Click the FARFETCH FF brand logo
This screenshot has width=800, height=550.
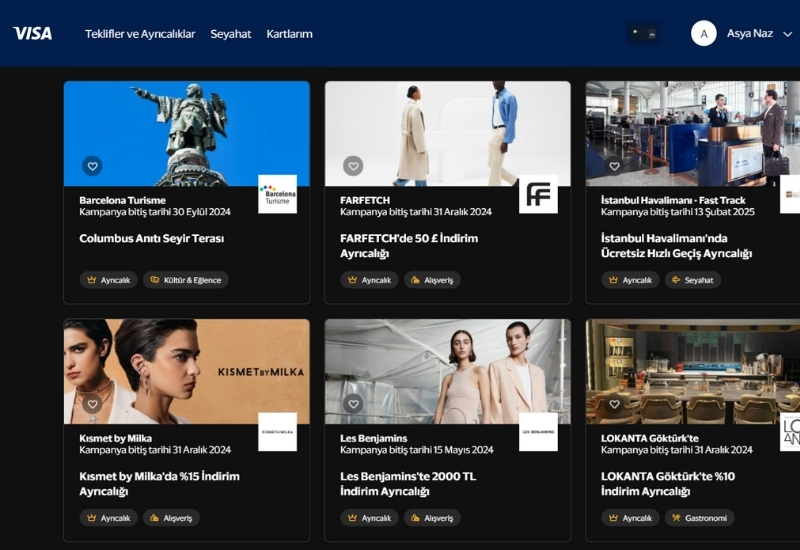coord(538,194)
